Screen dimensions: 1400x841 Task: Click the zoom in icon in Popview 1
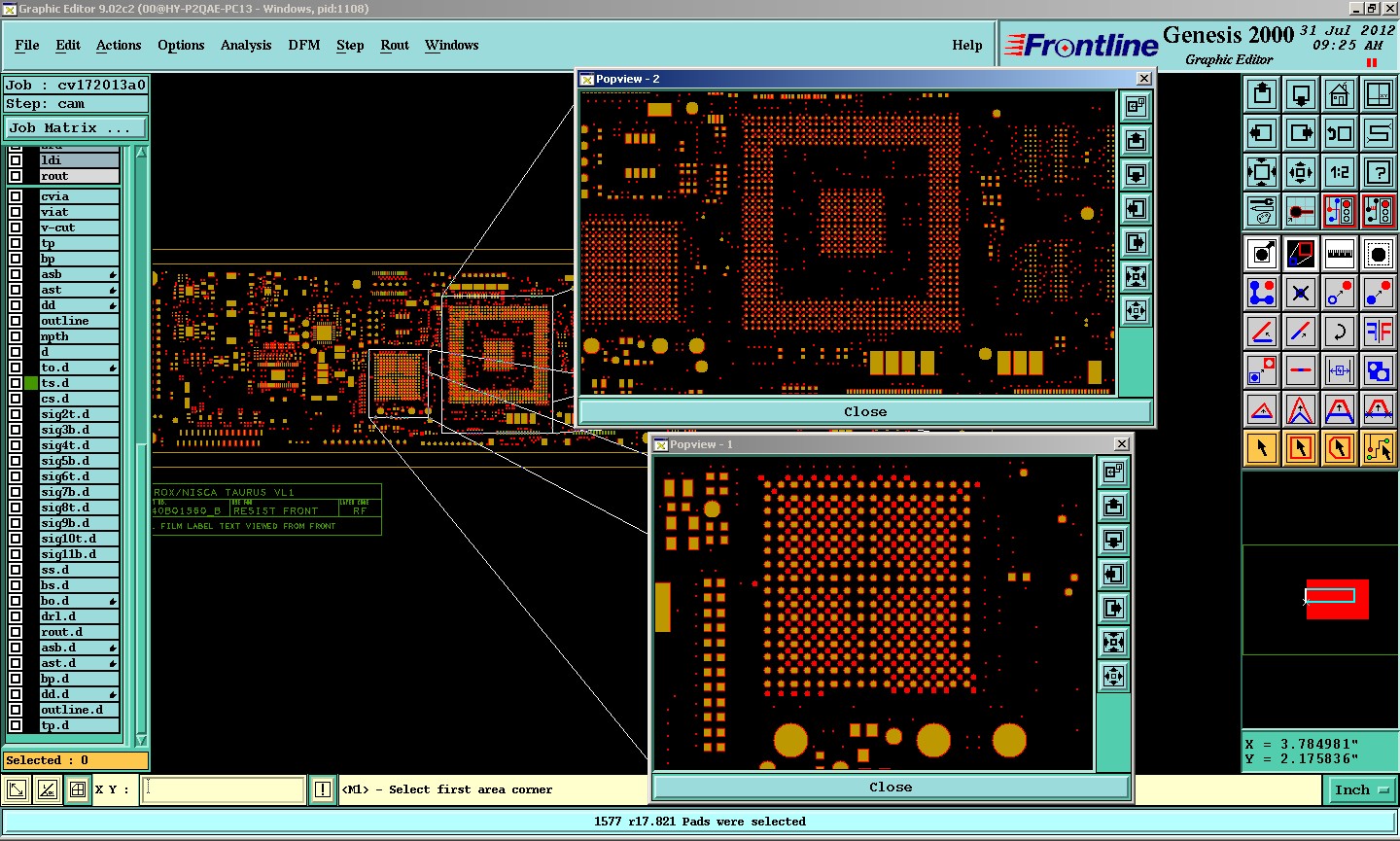coord(1114,642)
